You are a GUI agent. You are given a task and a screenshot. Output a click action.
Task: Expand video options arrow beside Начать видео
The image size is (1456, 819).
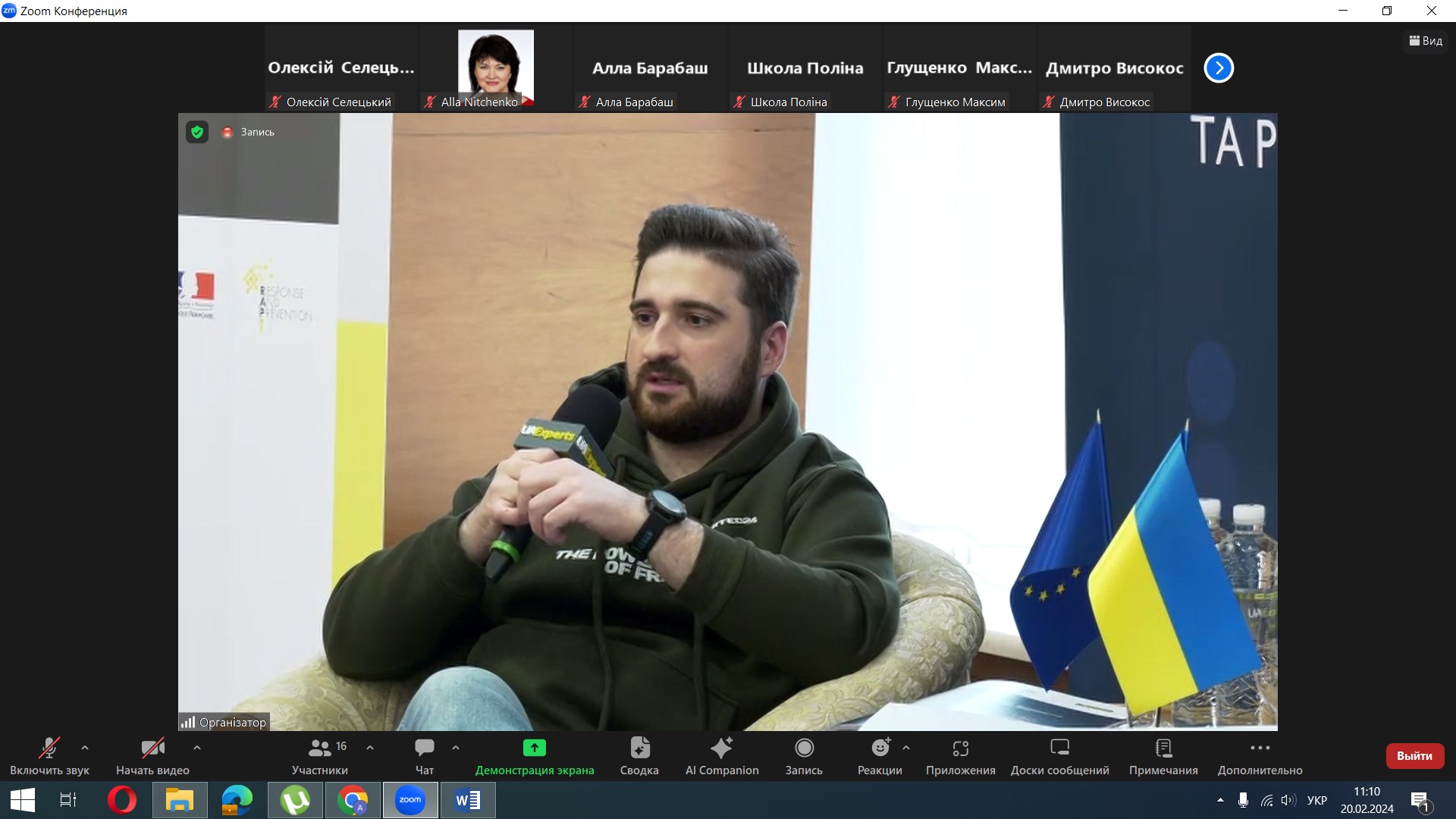(x=197, y=748)
